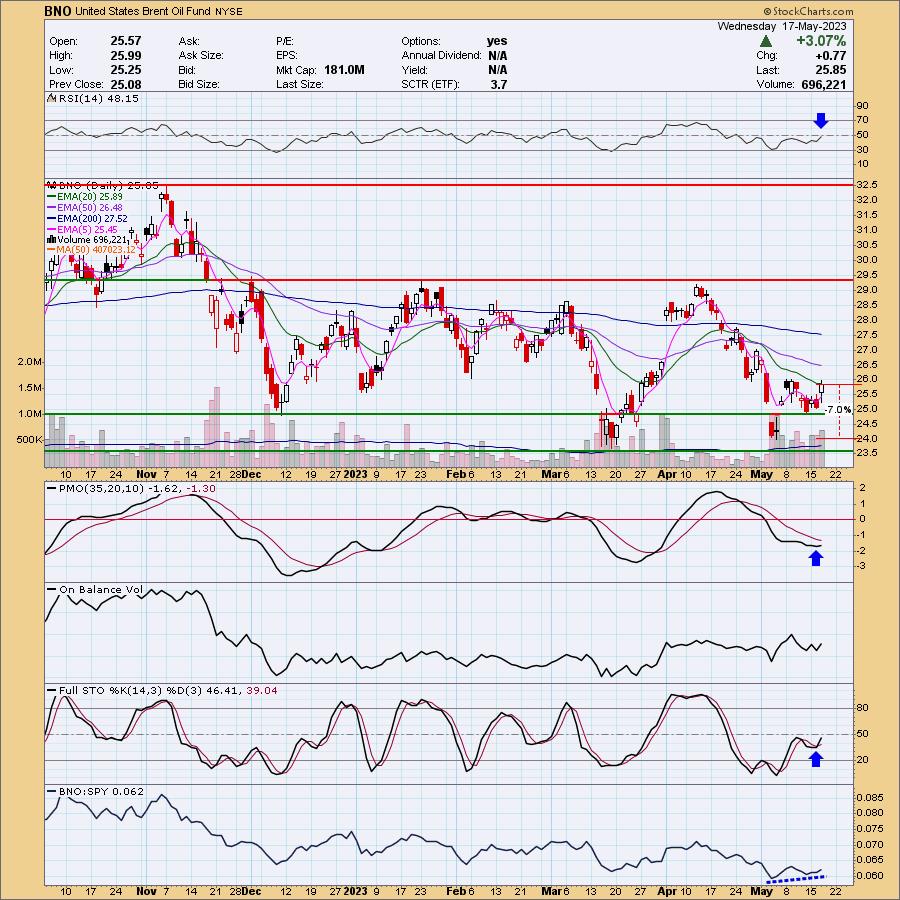Click the Chg value +0.77
This screenshot has width=900, height=900.
pos(831,56)
